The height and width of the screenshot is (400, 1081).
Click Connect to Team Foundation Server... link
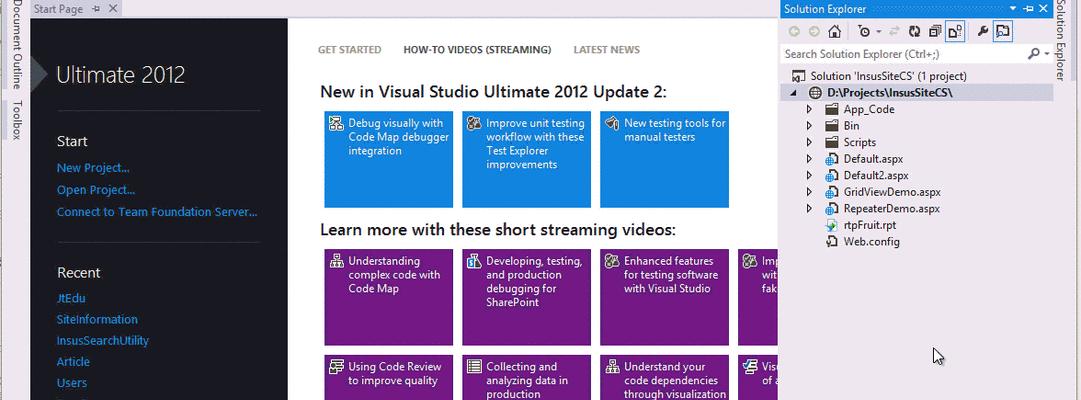[x=157, y=212]
